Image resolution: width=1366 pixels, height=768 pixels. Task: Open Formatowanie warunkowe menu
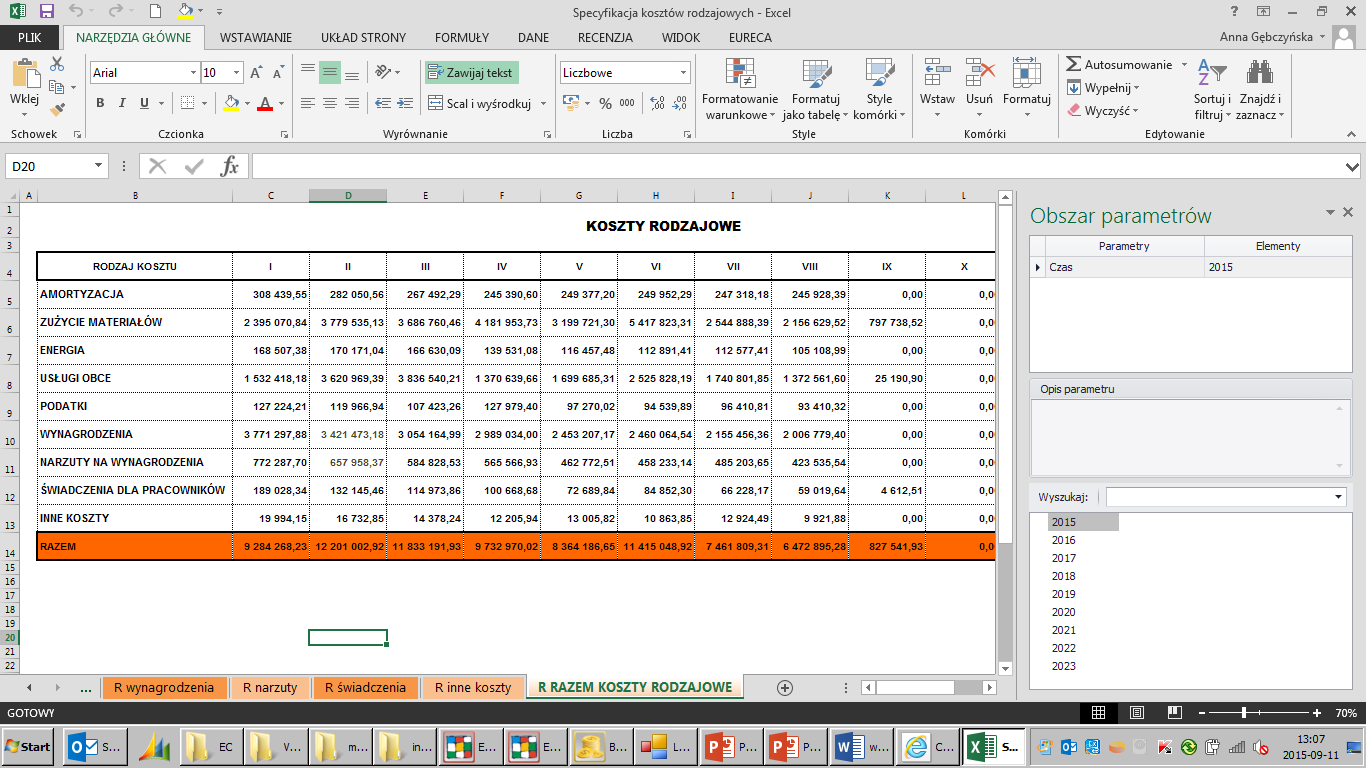(740, 88)
